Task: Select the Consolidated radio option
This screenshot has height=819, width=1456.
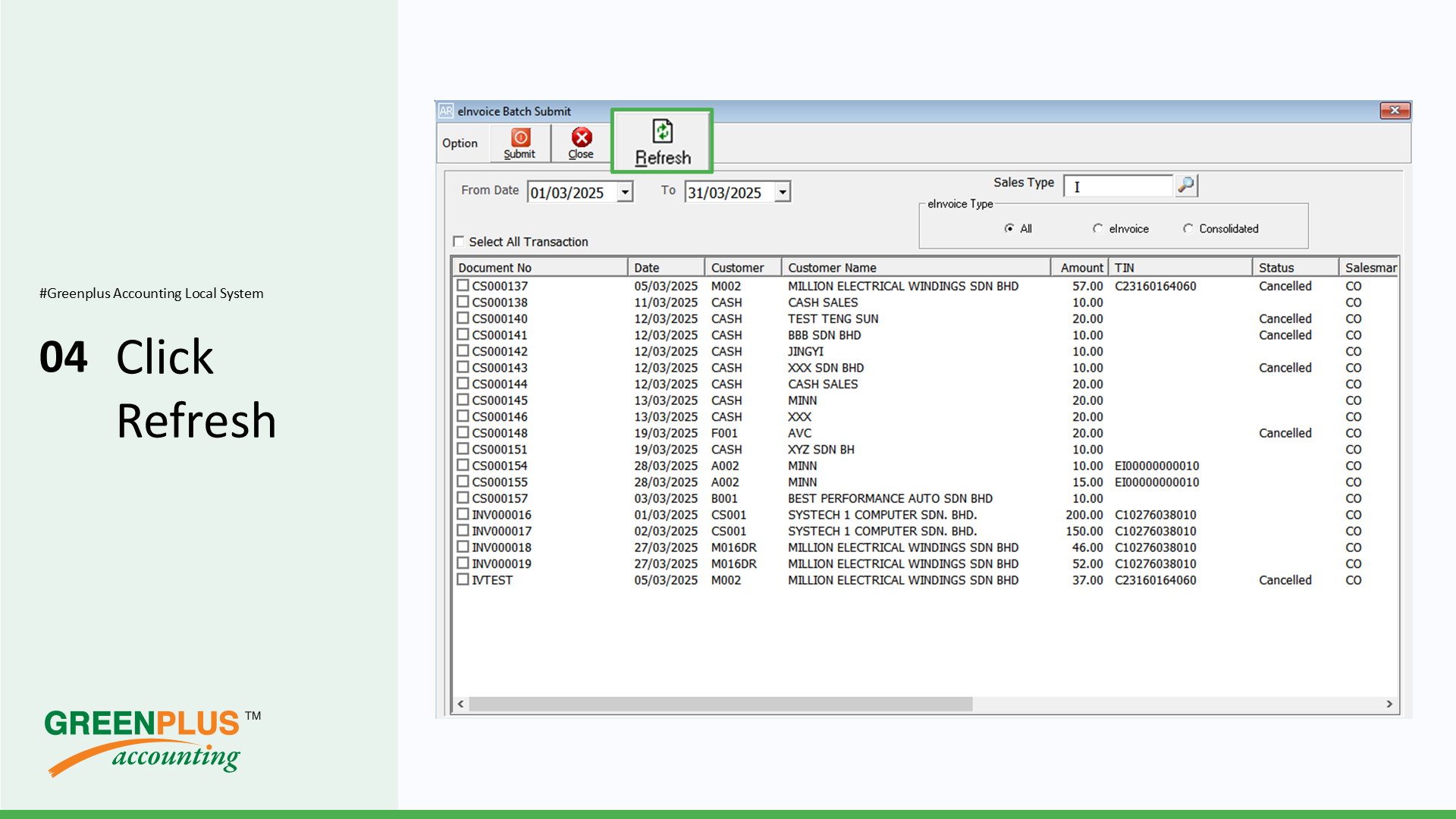Action: pos(1188,228)
